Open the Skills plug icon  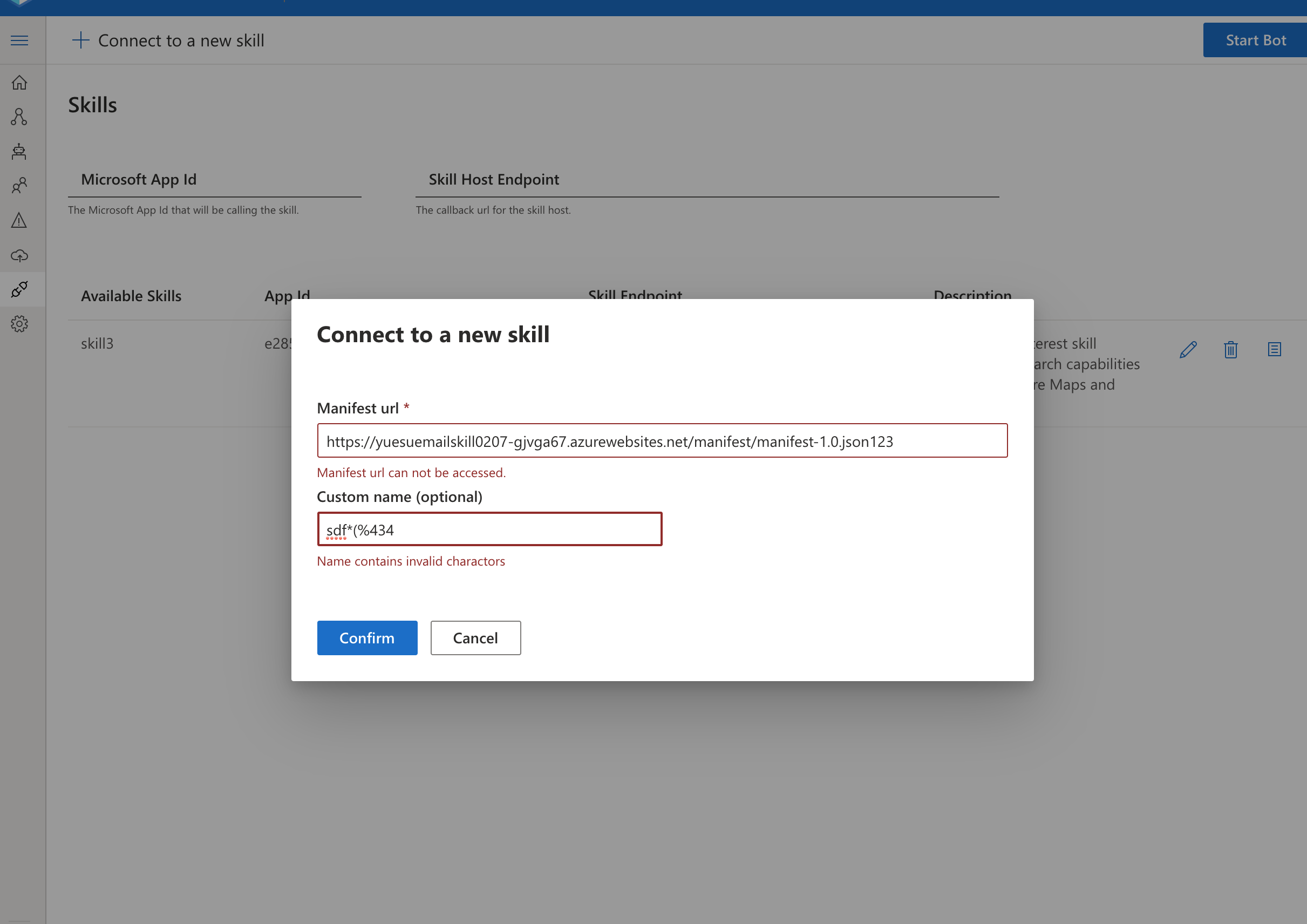click(19, 289)
